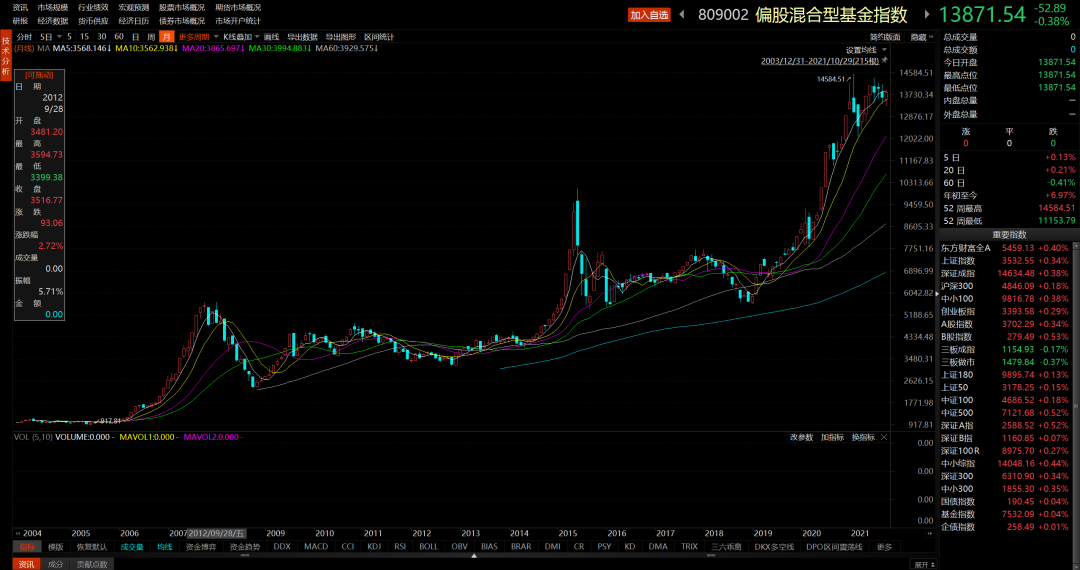The image size is (1080, 570).
Task: Switch to the 月 monthly period
Action: click(x=166, y=37)
